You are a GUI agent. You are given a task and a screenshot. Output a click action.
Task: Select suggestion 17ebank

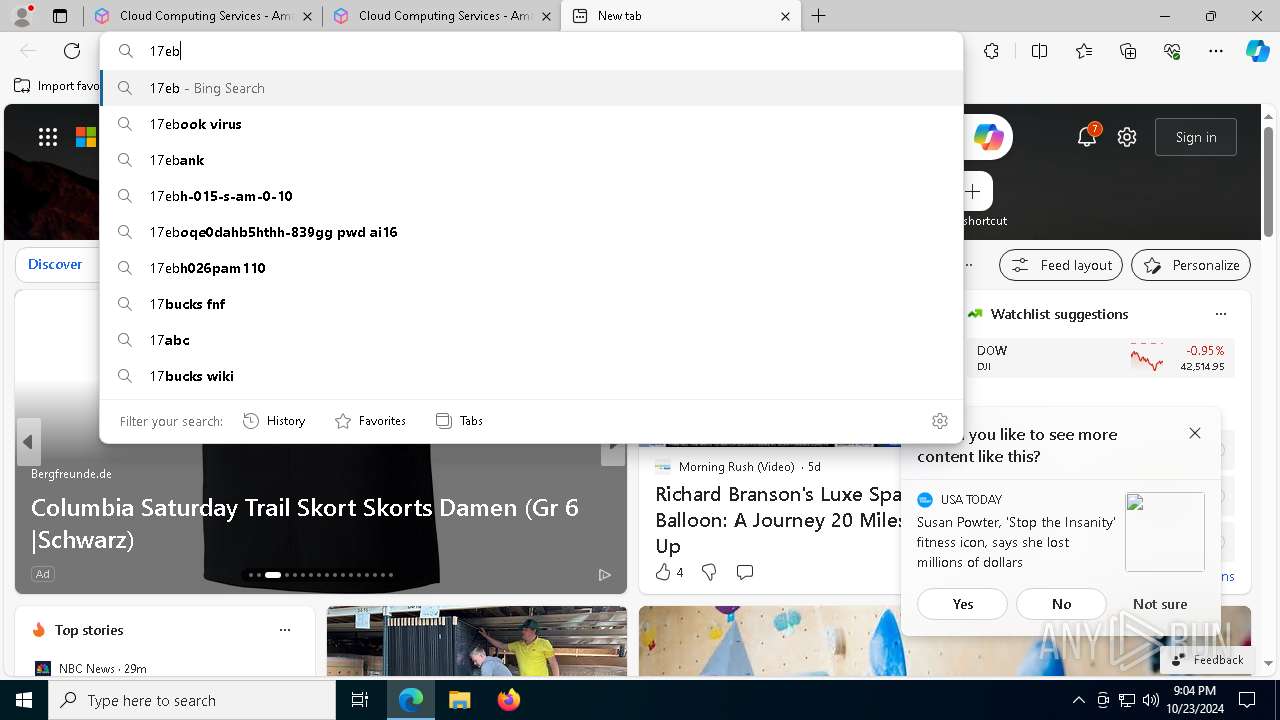(531, 160)
